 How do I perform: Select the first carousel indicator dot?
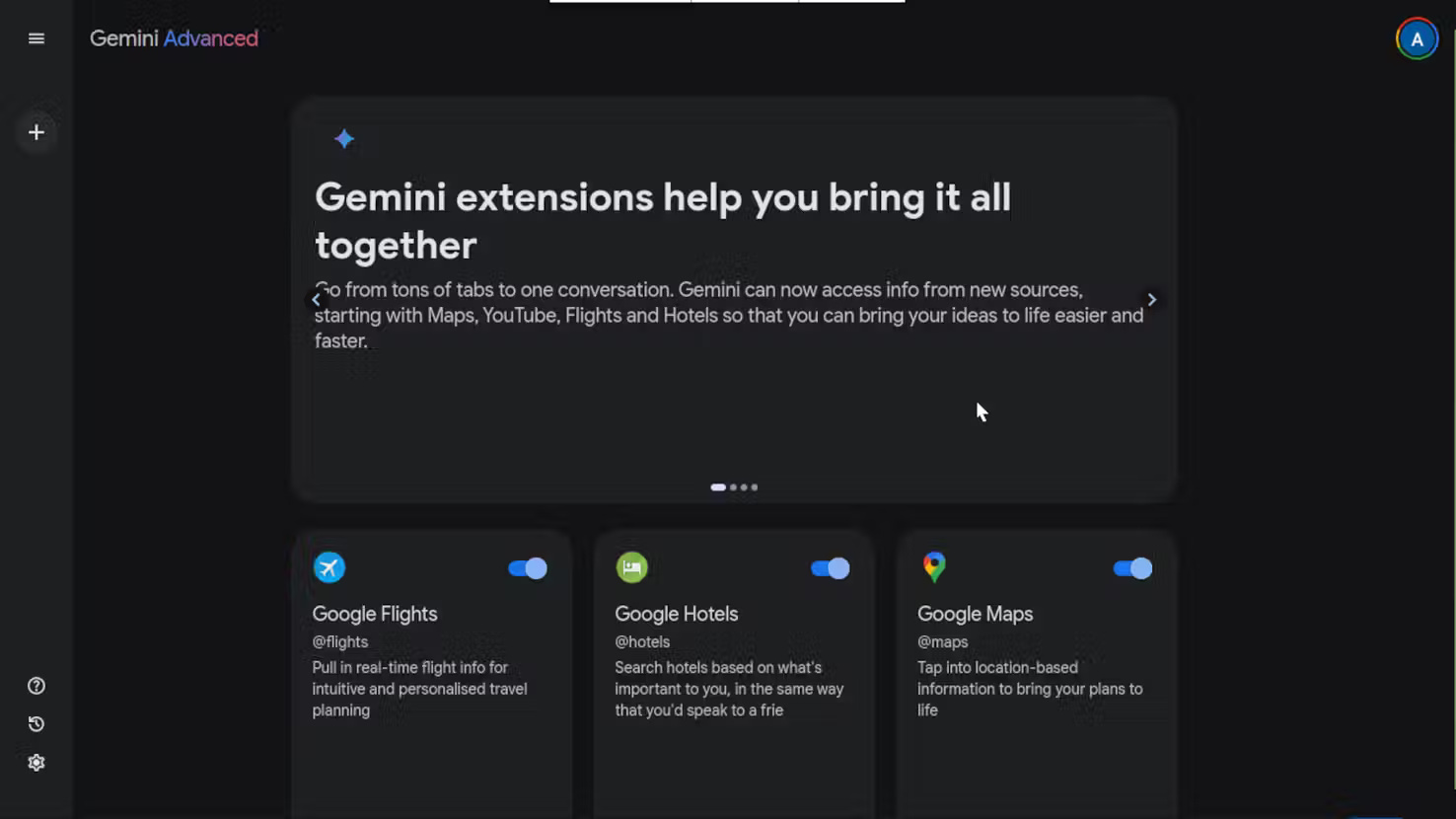coord(718,487)
